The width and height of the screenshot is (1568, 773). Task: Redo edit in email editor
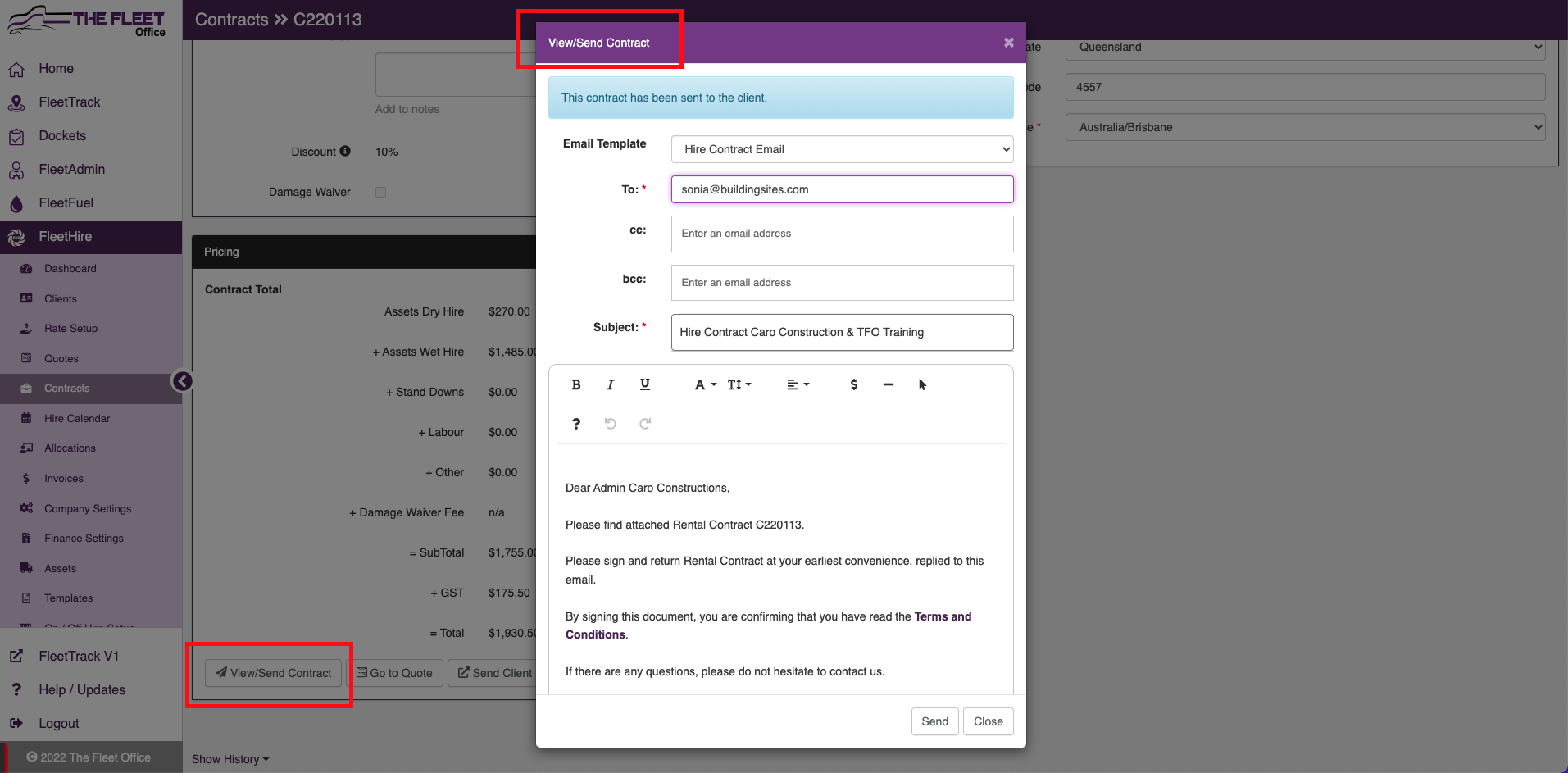click(x=645, y=424)
